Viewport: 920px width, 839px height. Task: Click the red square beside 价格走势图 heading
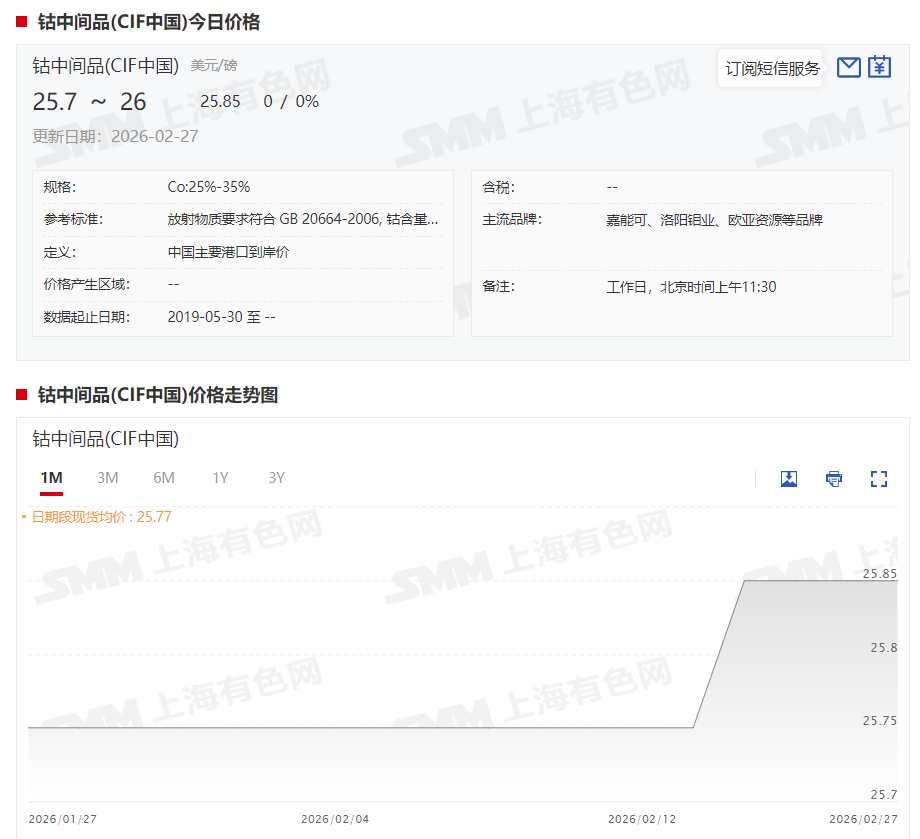[x=22, y=395]
